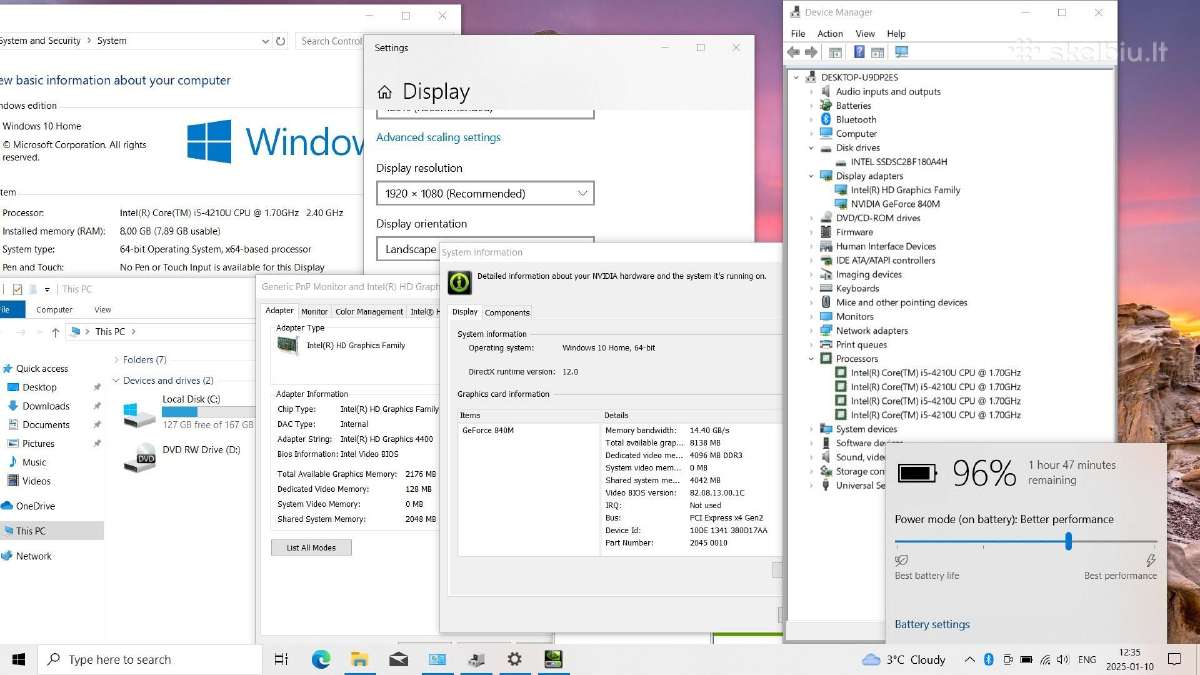Click the Search Control Panel field
Image resolution: width=1200 pixels, height=675 pixels.
(x=330, y=41)
